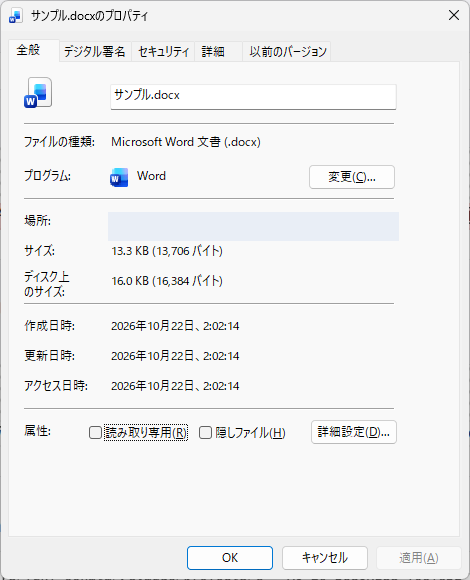
Task: Click the アクセス日時 date value
Action: 175,386
